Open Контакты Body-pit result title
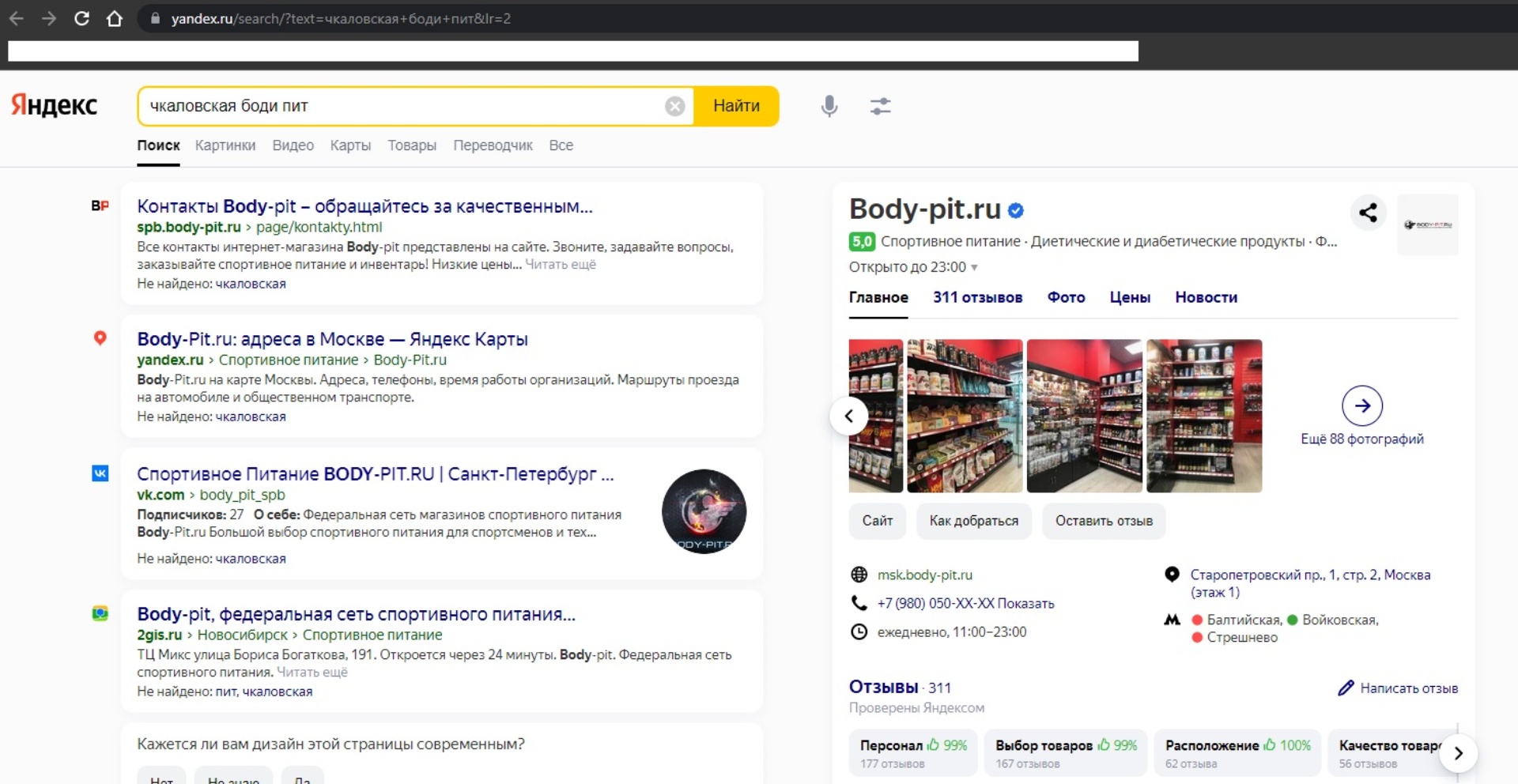Viewport: 1518px width, 784px height. click(x=364, y=206)
